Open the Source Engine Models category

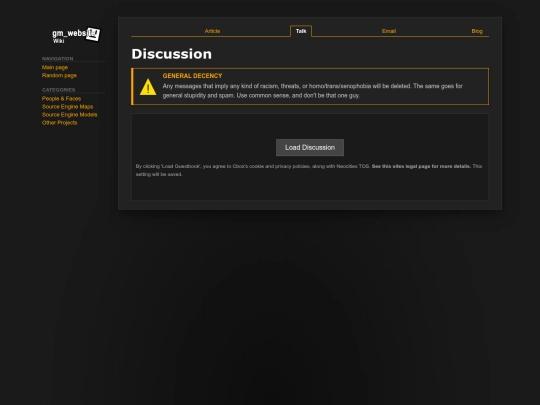click(70, 115)
